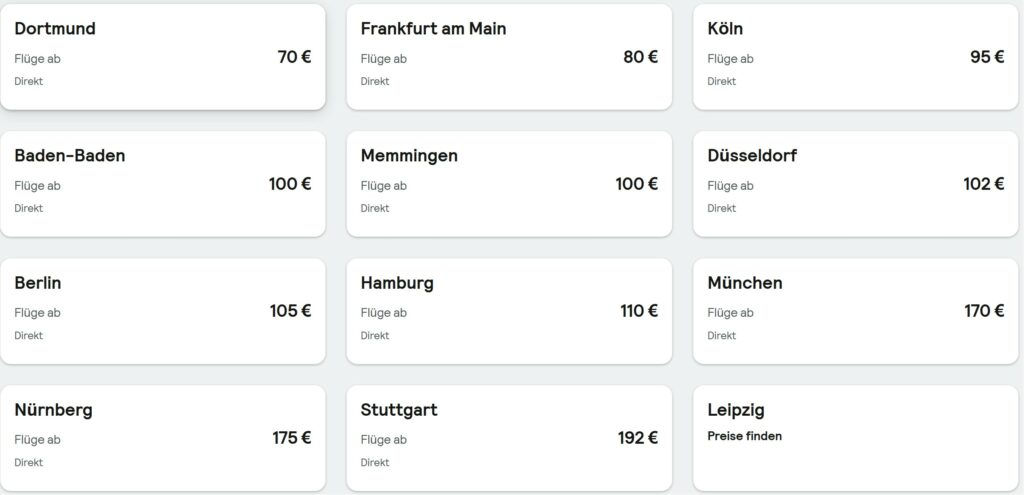Open the Dortmund flights card
This screenshot has height=495, width=1024.
pos(163,57)
